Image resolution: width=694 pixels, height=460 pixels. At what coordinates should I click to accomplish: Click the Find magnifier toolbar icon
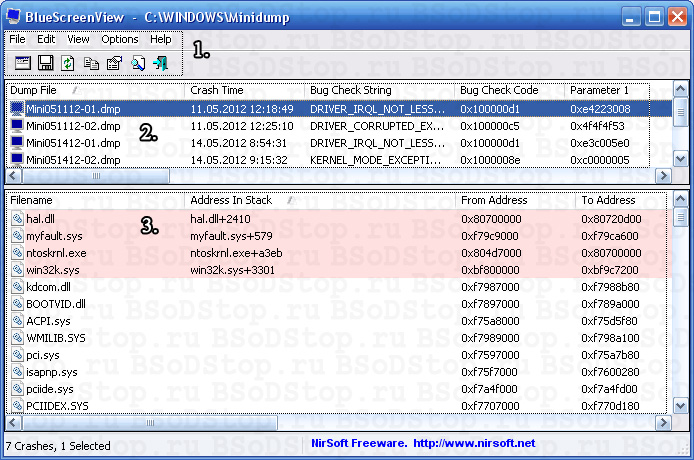pyautogui.click(x=137, y=63)
